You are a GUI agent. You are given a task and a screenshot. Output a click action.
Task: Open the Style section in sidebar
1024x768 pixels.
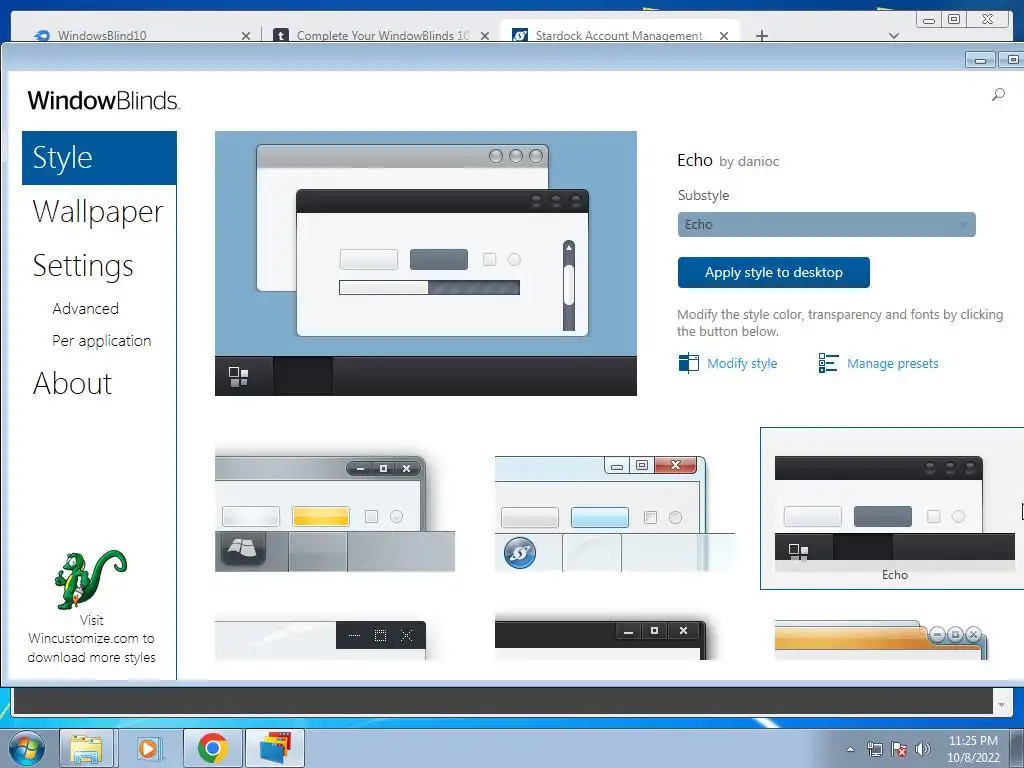[99, 158]
